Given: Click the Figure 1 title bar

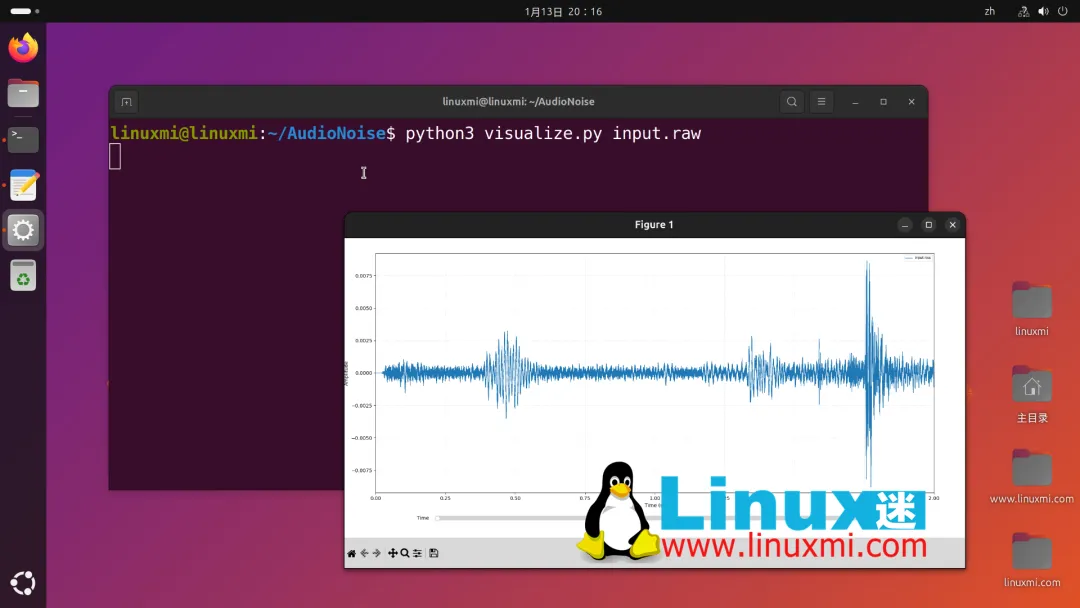Looking at the screenshot, I should [654, 225].
